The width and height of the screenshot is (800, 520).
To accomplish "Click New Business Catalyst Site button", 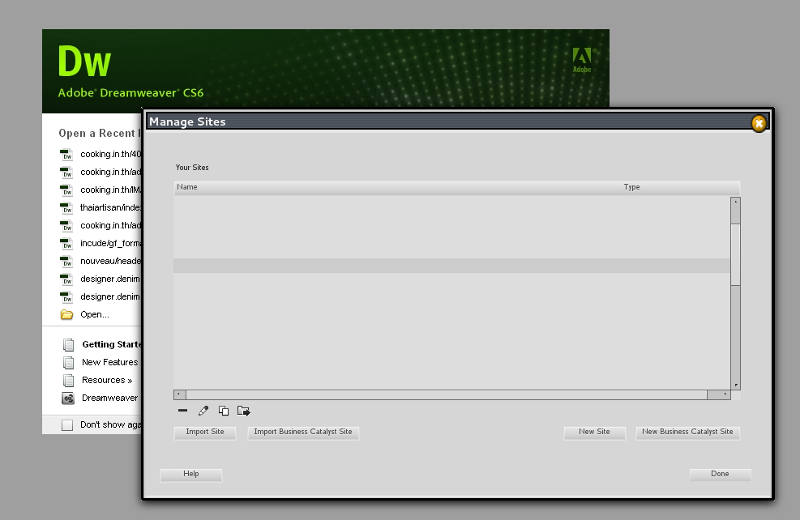I will coord(687,432).
